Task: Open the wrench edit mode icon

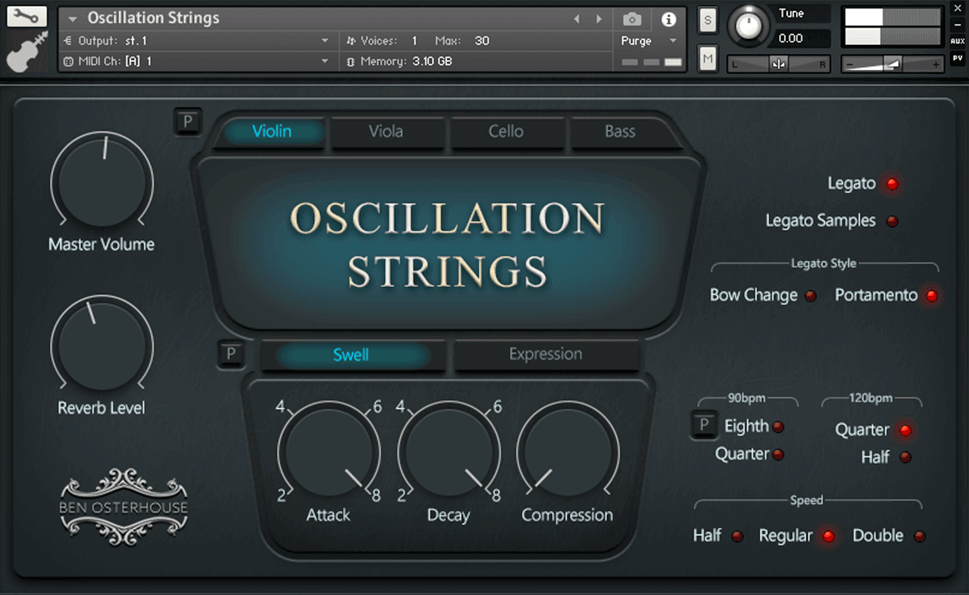Action: click(x=27, y=16)
